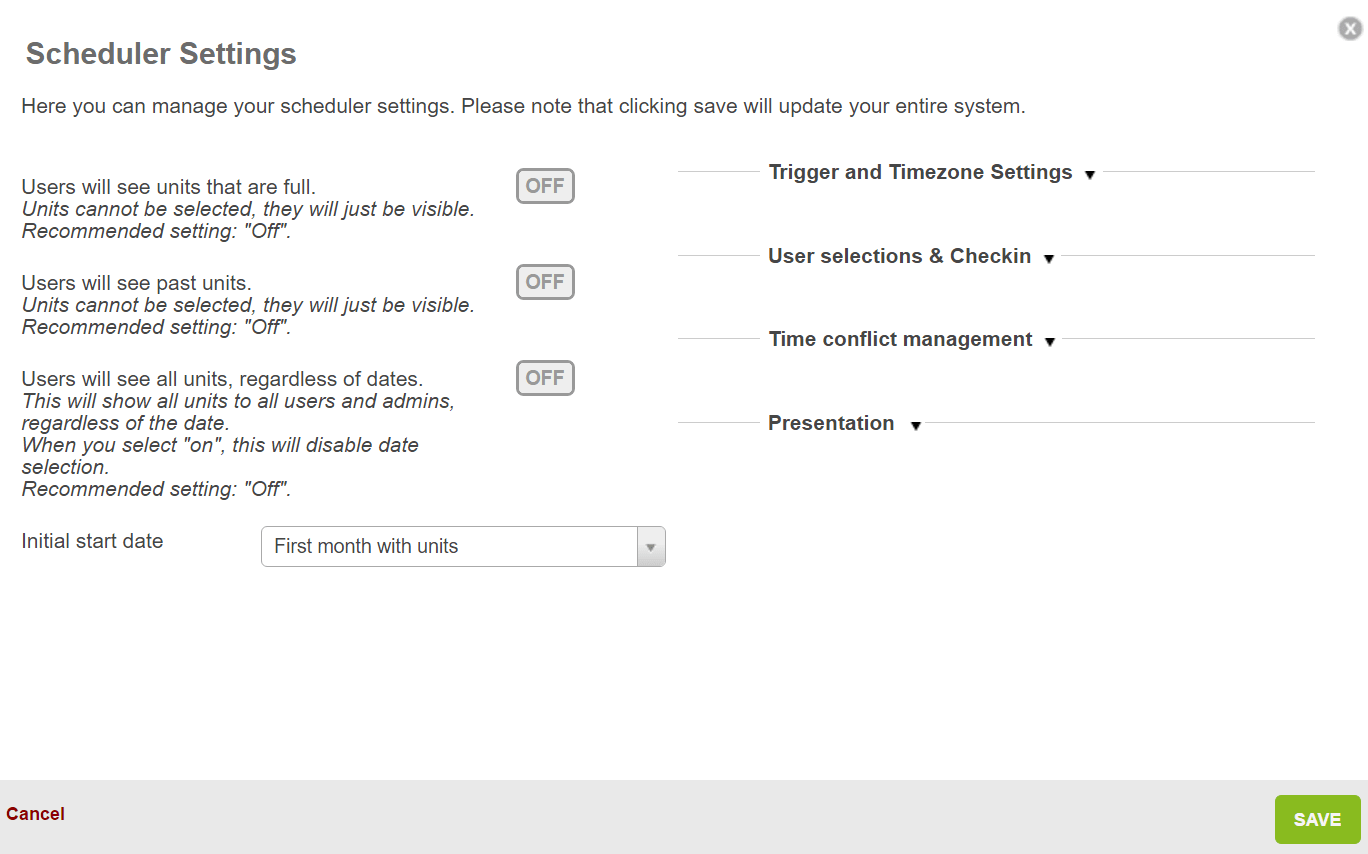Open the User selections & Checkin section title
The image size is (1368, 854).
coord(899,256)
